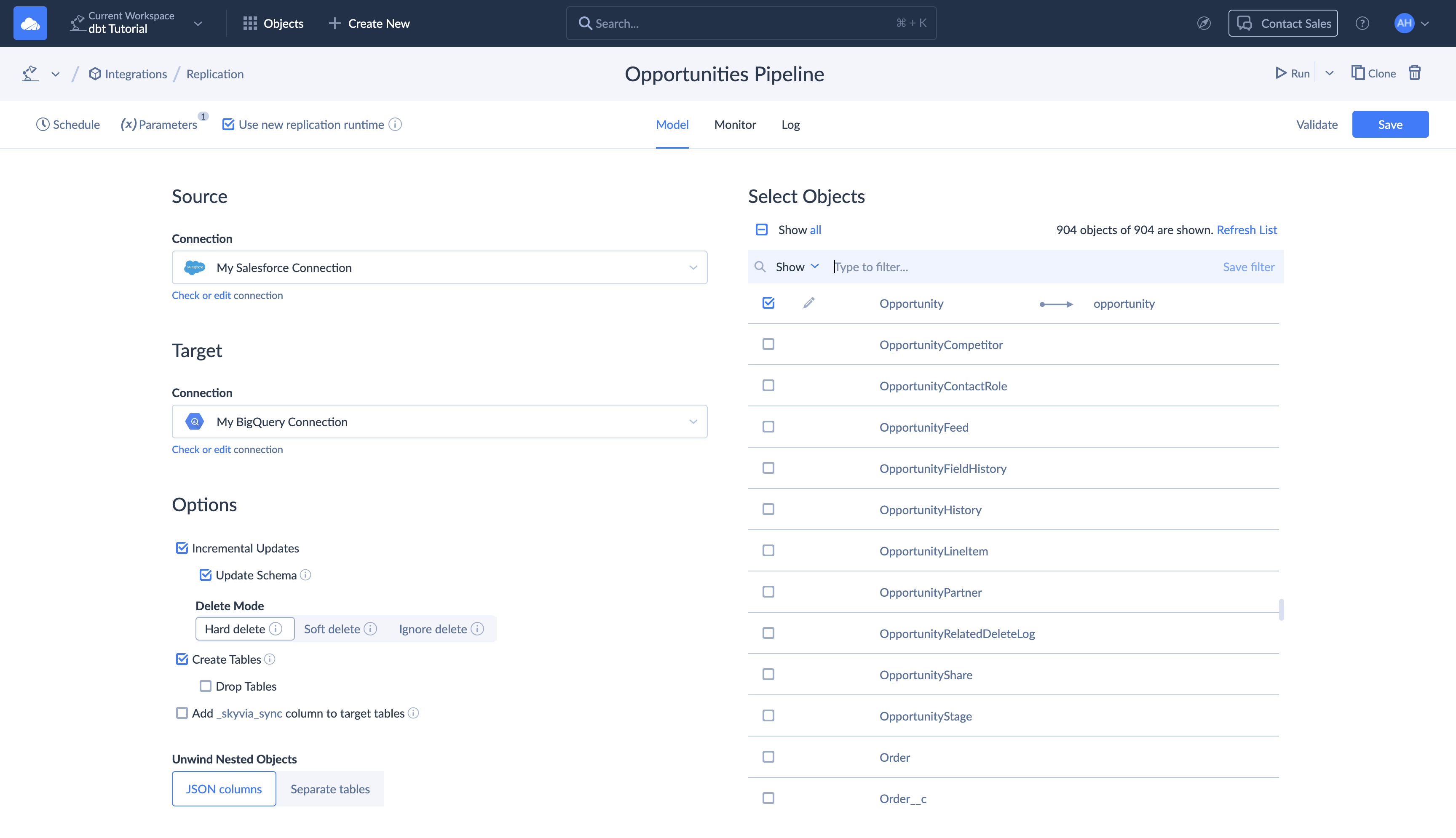Switch to the Model tab
The image size is (1456, 838).
[x=672, y=124]
